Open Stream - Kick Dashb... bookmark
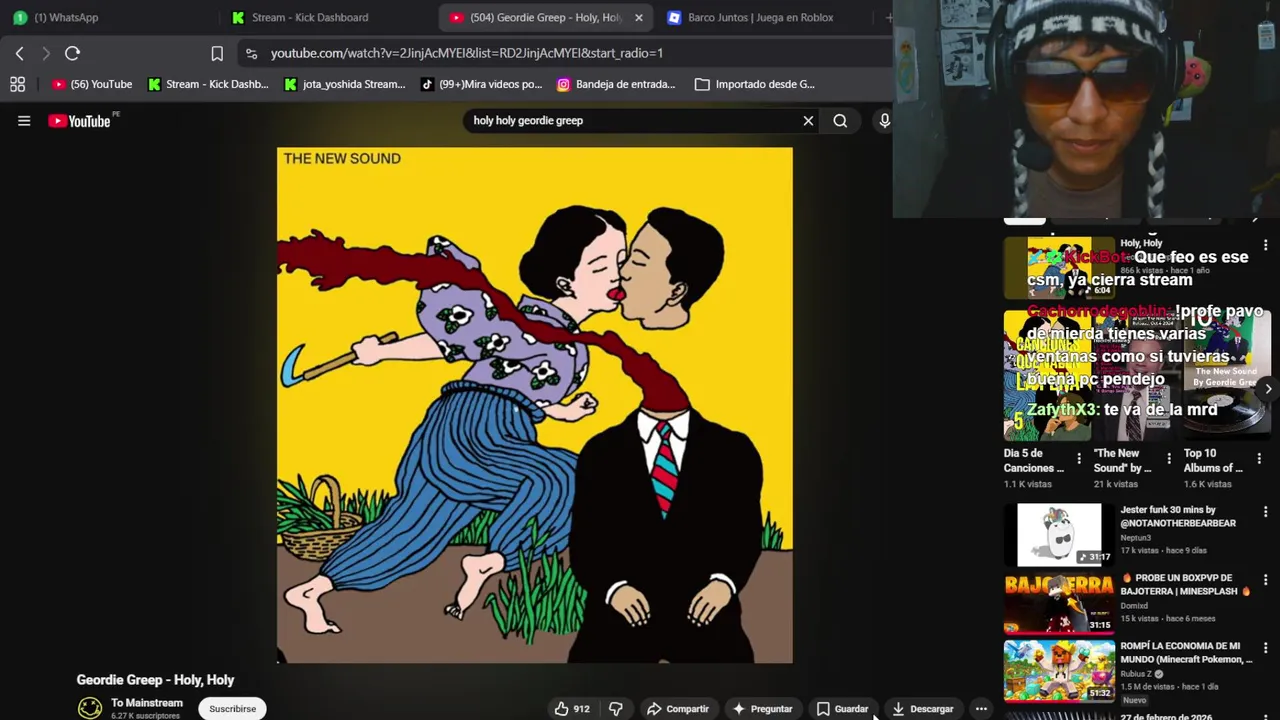The height and width of the screenshot is (720, 1280). click(209, 84)
